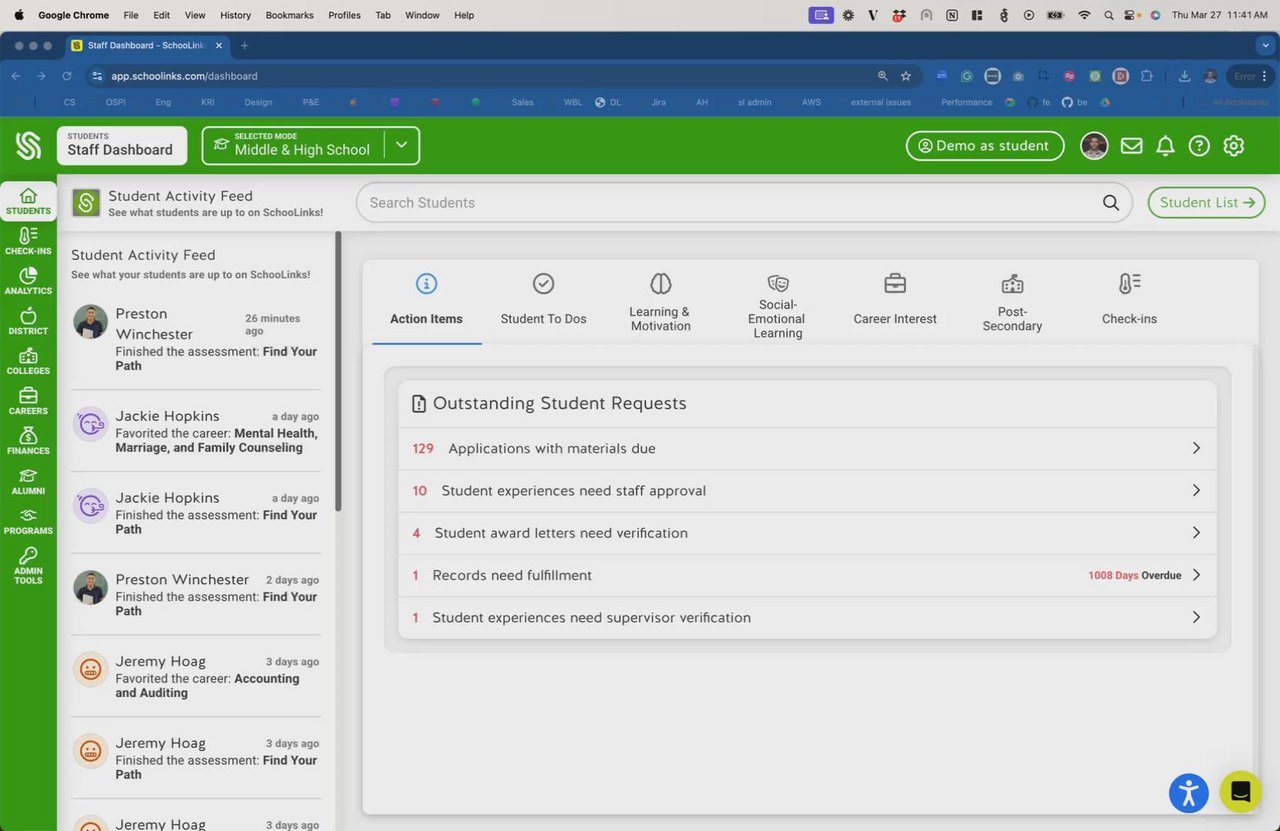
Task: Click Preston Winchester's avatar on the 26 minutes ago entry
Action: (x=90, y=322)
